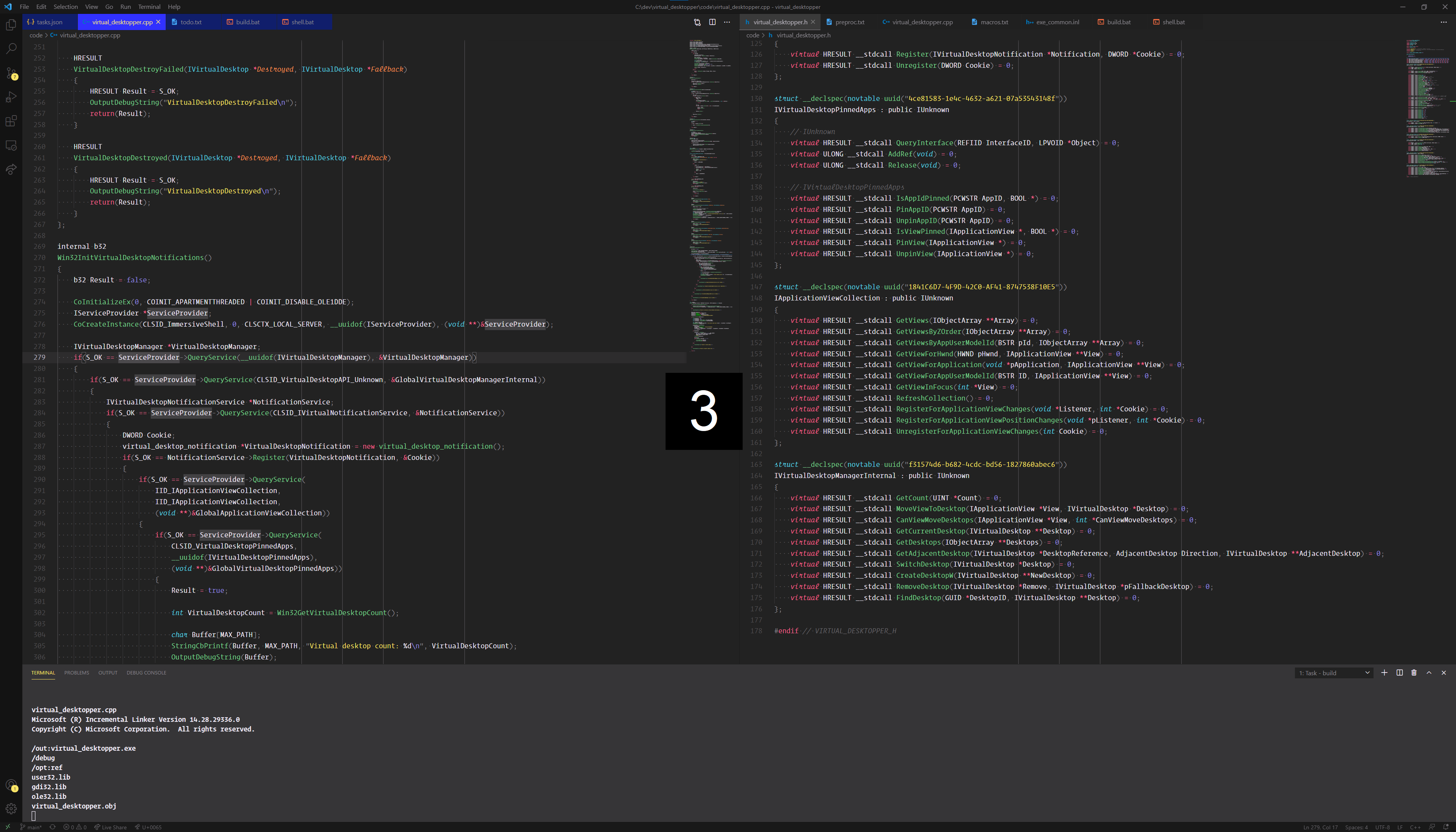Click Live Share in the status bar
Screen dimensions: 1456x832
click(111, 827)
